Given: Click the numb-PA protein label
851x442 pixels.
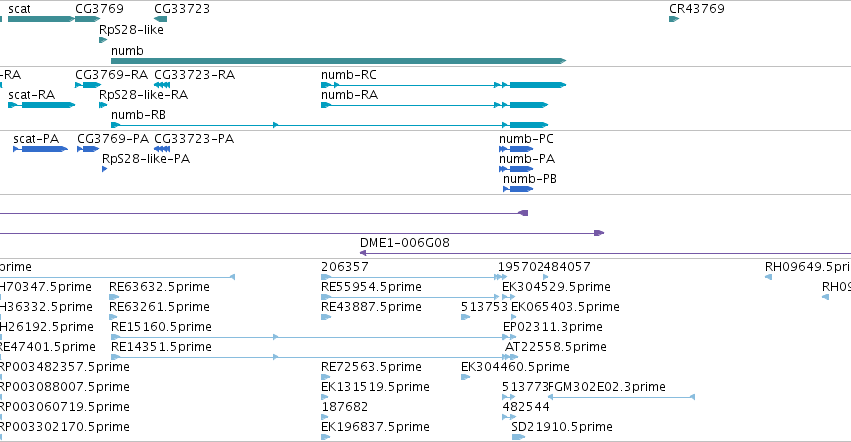Looking at the screenshot, I should [527, 159].
